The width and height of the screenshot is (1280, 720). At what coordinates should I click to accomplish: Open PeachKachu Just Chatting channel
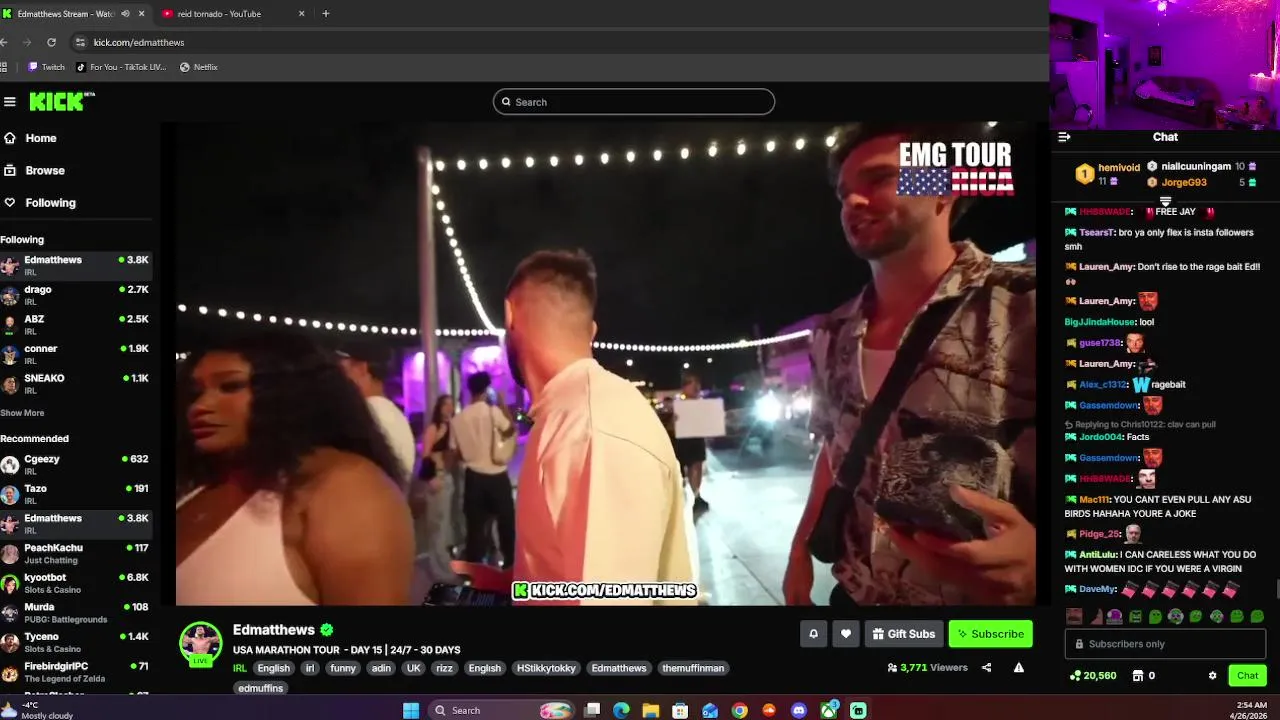click(76, 553)
